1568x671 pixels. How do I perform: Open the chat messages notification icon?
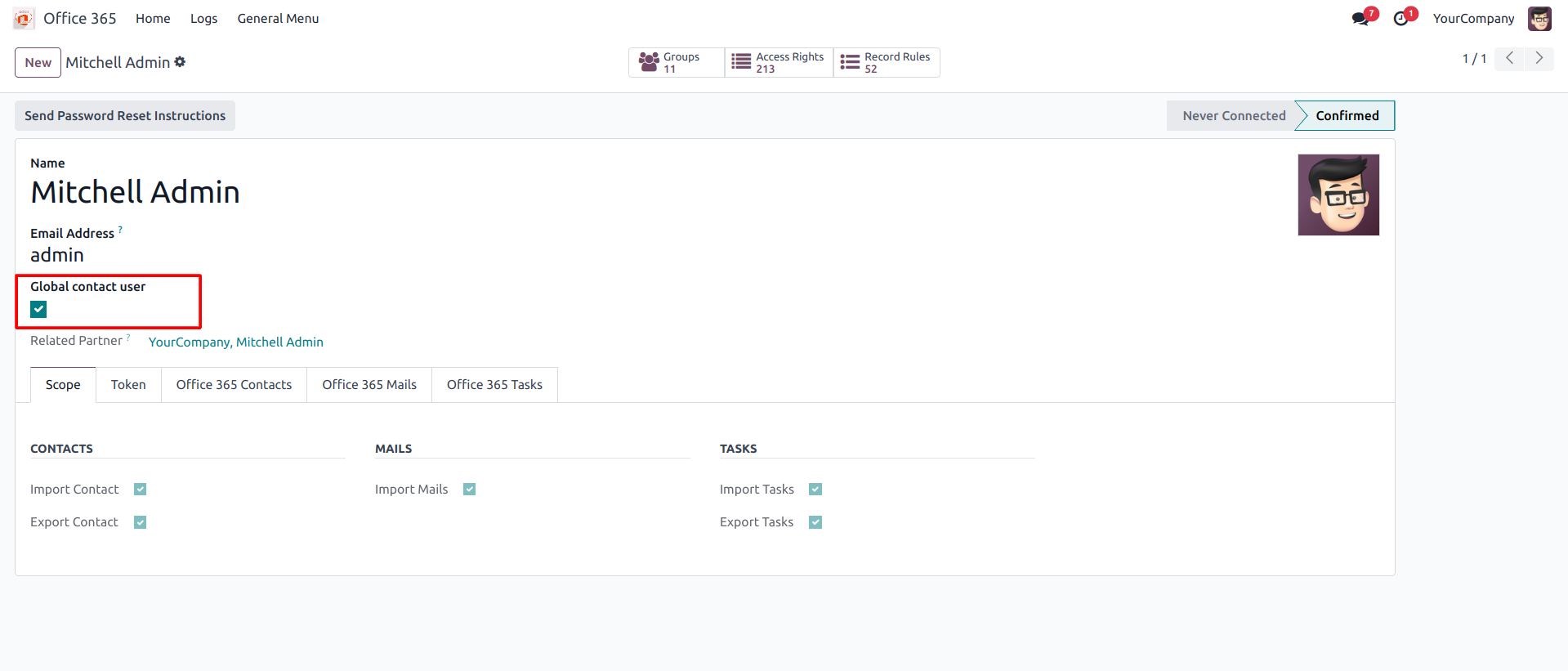pyautogui.click(x=1360, y=18)
